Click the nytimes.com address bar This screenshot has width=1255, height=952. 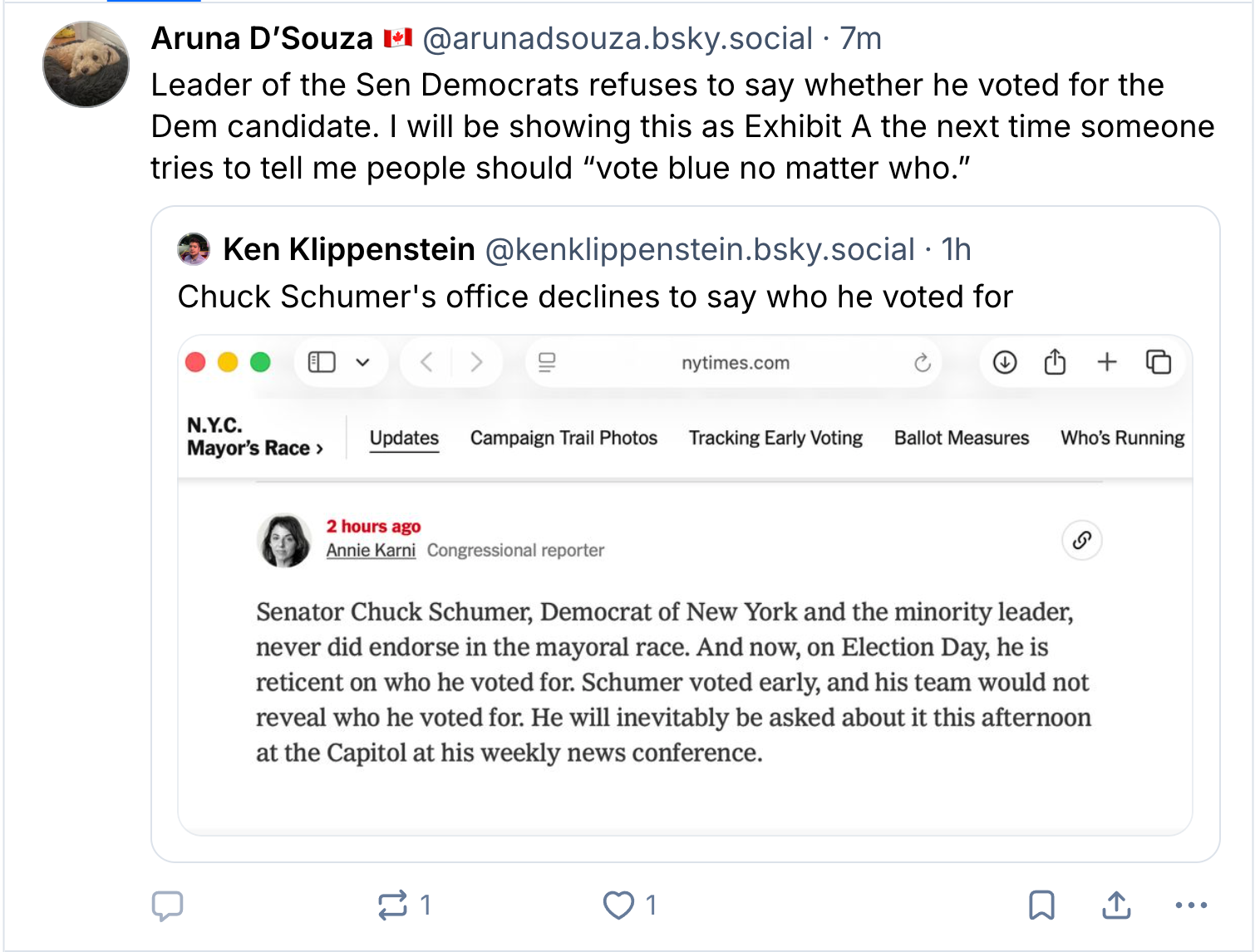735,363
